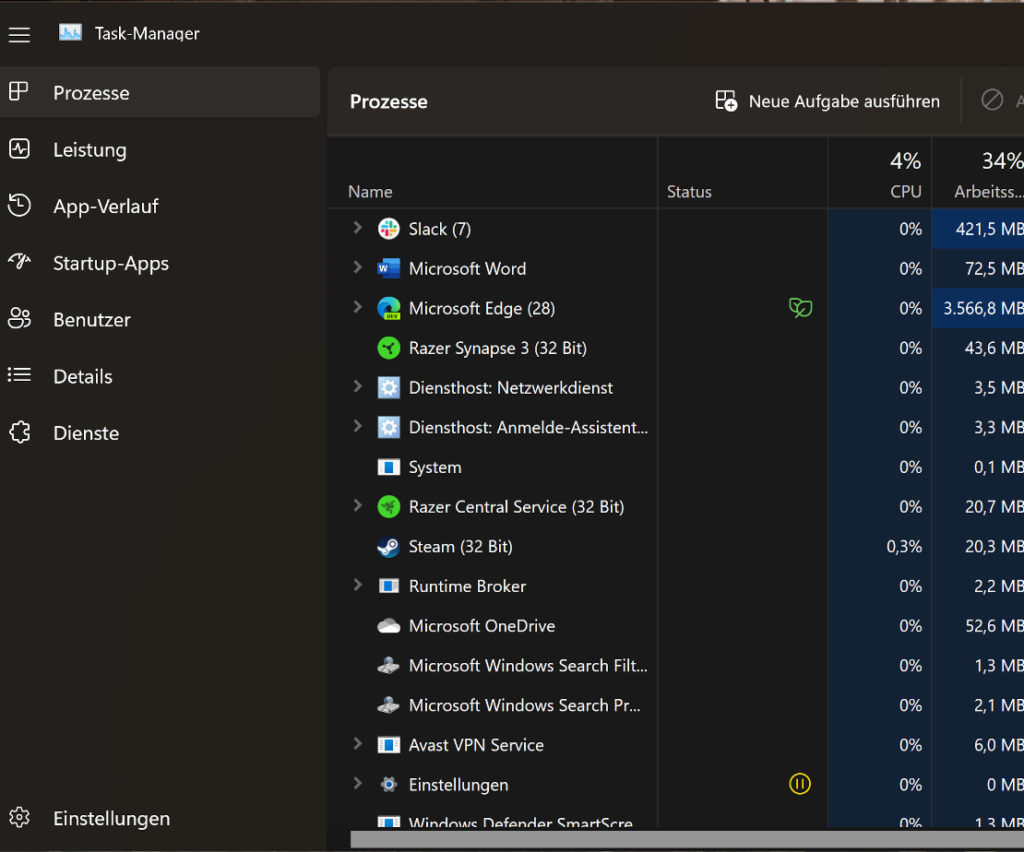Click the Task-Manager app icon
Screen dimensions: 1024x852
70,33
